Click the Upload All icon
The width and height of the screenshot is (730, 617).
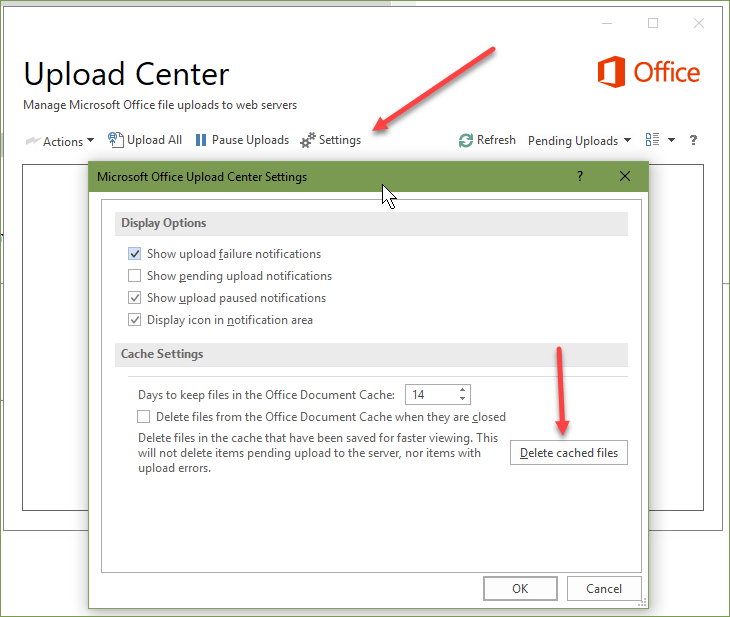tap(115, 140)
